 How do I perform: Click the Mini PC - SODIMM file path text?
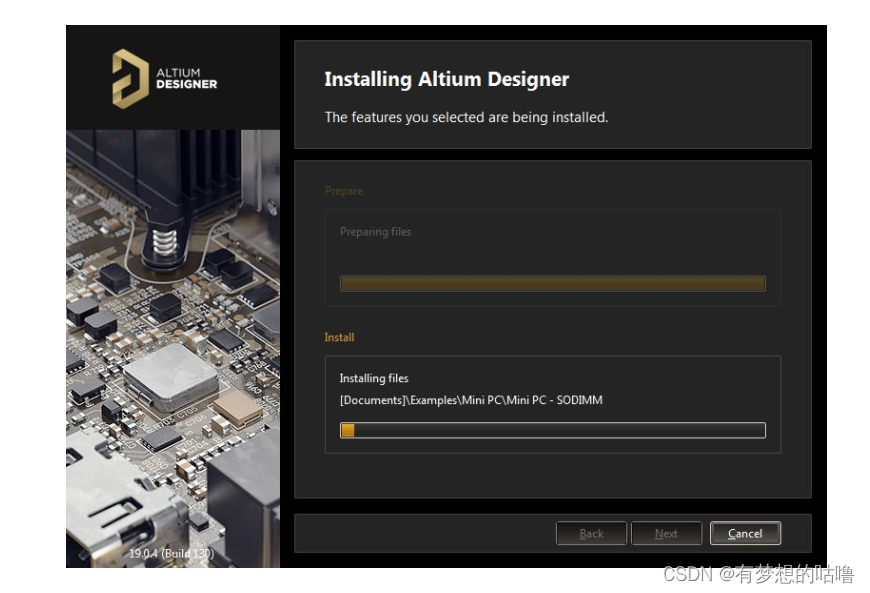pos(471,400)
